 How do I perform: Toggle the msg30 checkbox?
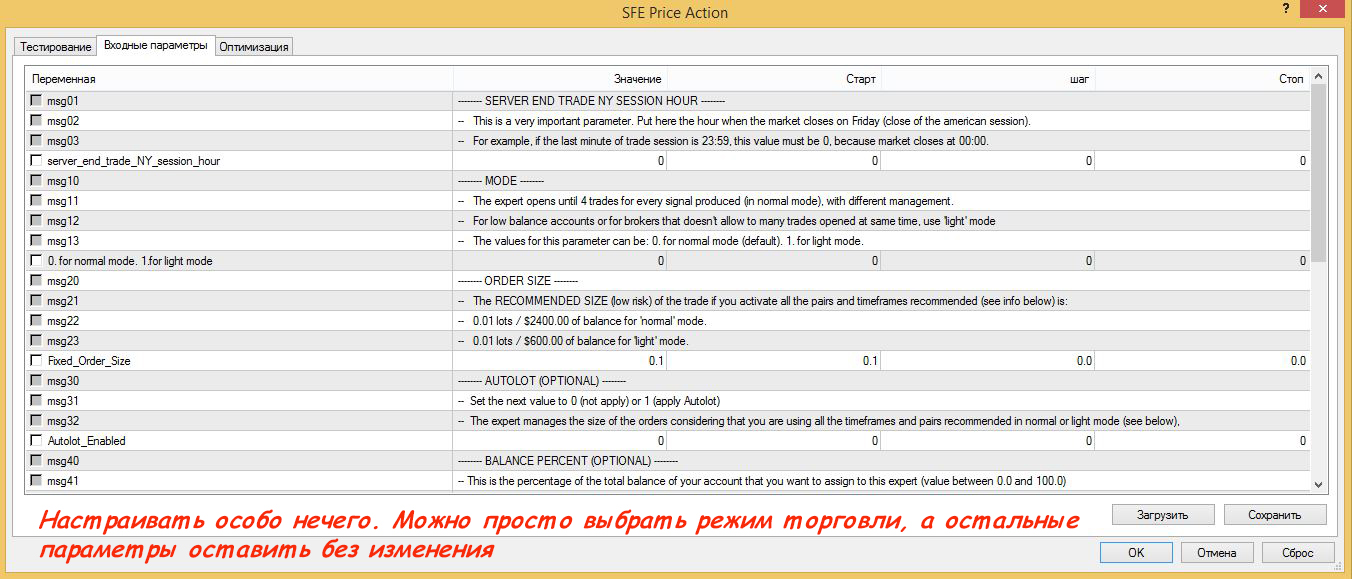pyautogui.click(x=37, y=381)
